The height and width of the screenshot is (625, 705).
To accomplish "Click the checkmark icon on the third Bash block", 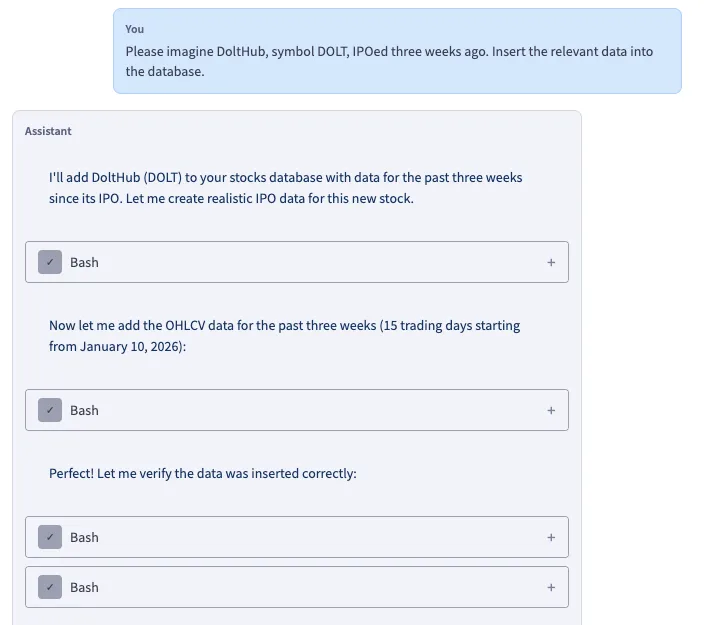I will point(50,537).
